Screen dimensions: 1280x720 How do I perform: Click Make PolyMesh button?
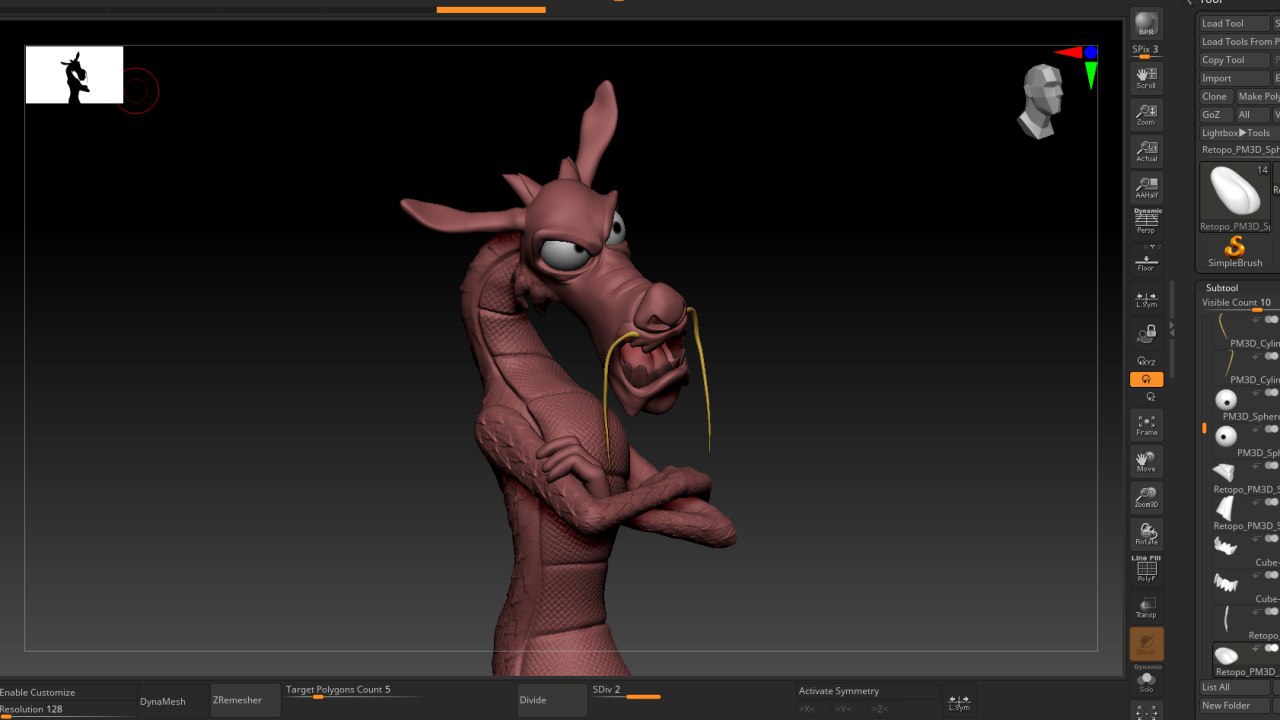click(x=1257, y=96)
